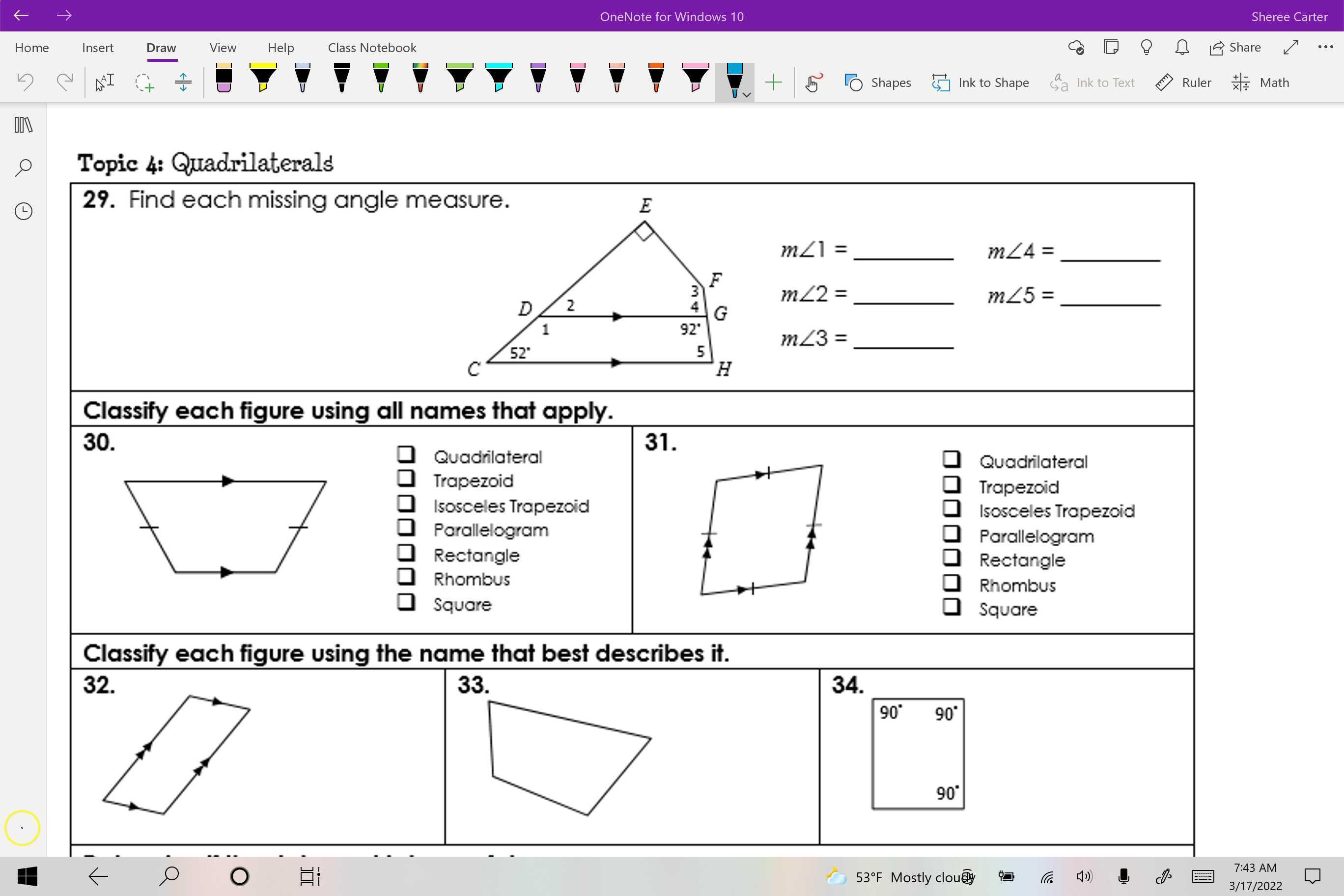Expand the blue pen options chevron
1344x896 pixels.
(746, 95)
